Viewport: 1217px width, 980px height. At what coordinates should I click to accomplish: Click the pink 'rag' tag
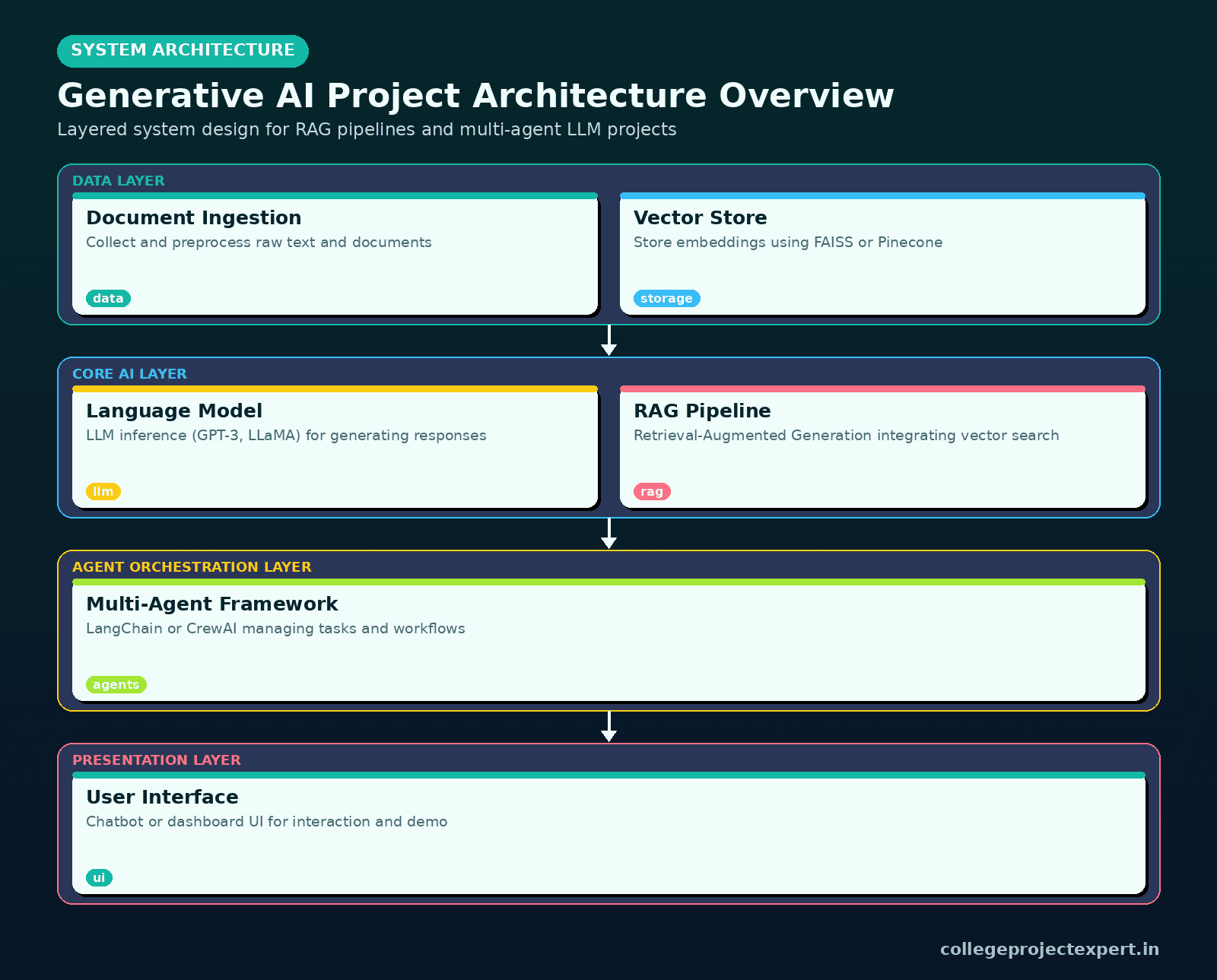coord(652,492)
